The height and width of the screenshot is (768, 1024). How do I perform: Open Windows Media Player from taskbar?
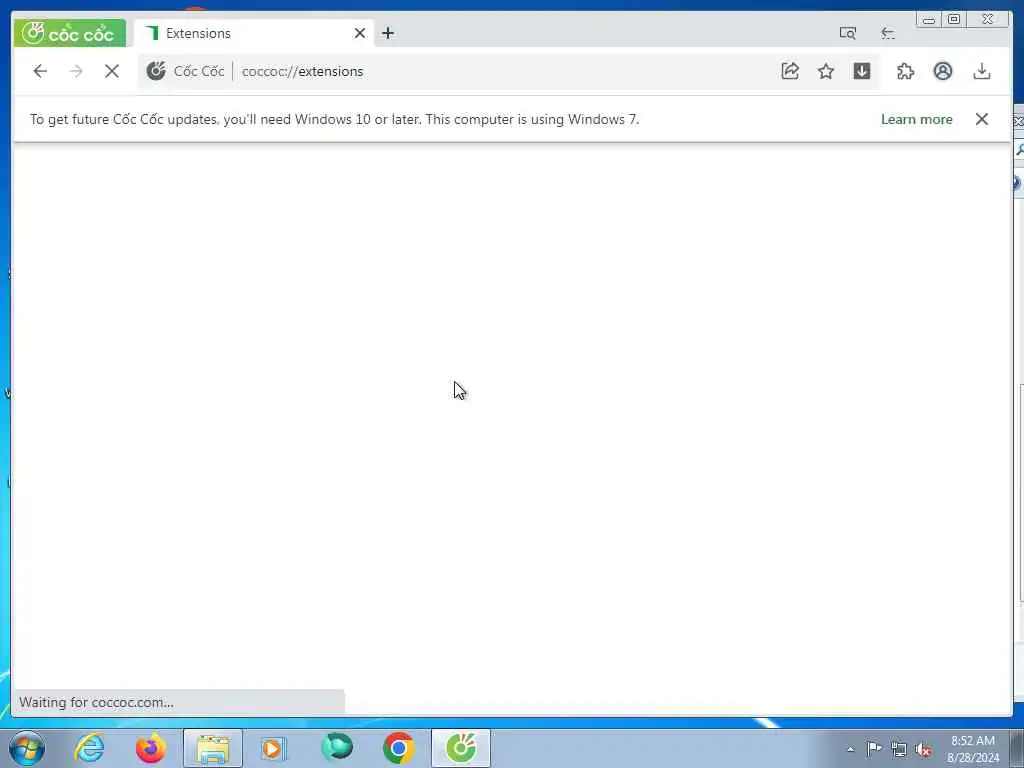pyautogui.click(x=274, y=748)
